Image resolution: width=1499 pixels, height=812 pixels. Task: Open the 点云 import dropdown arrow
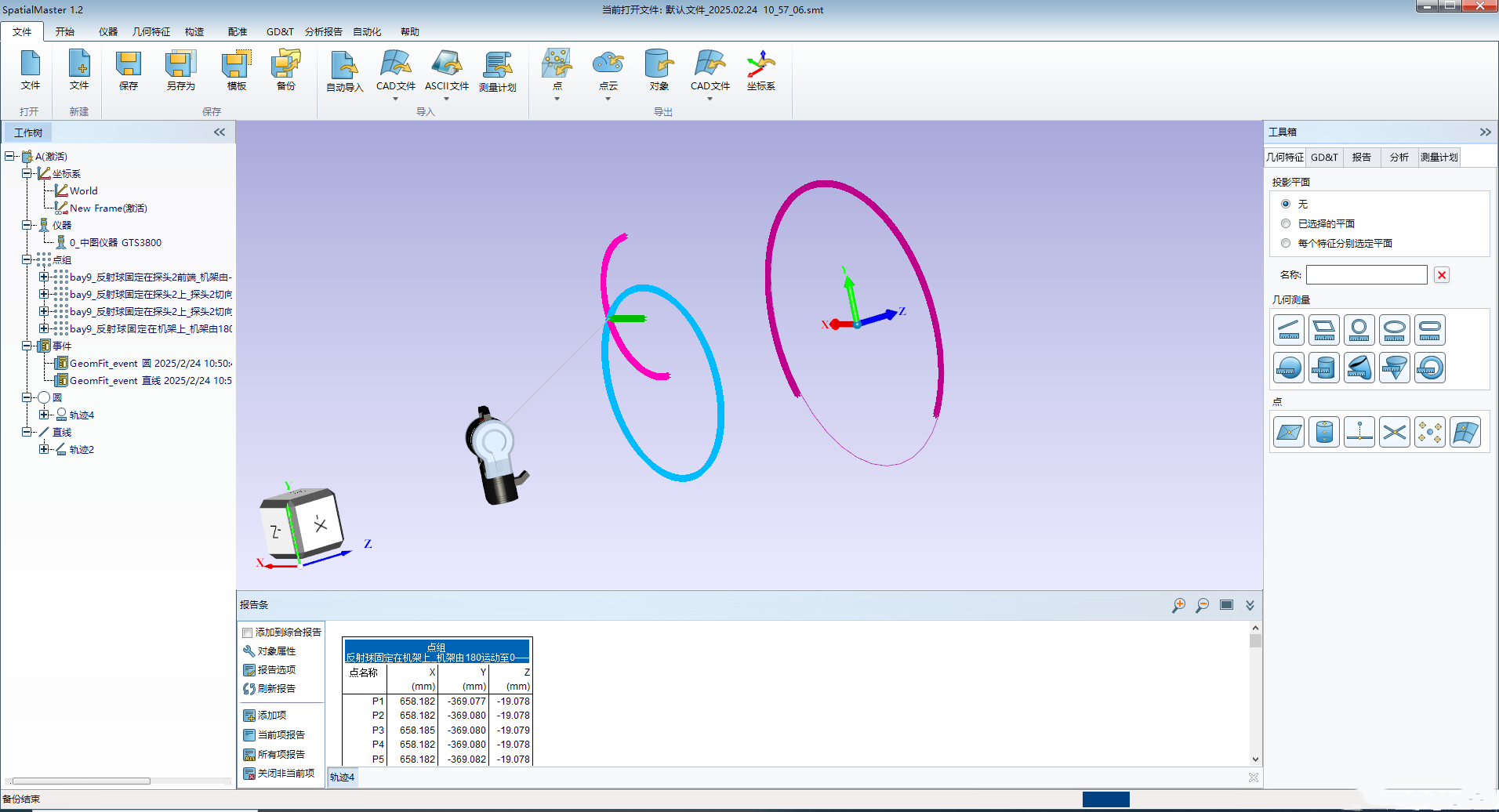(608, 99)
